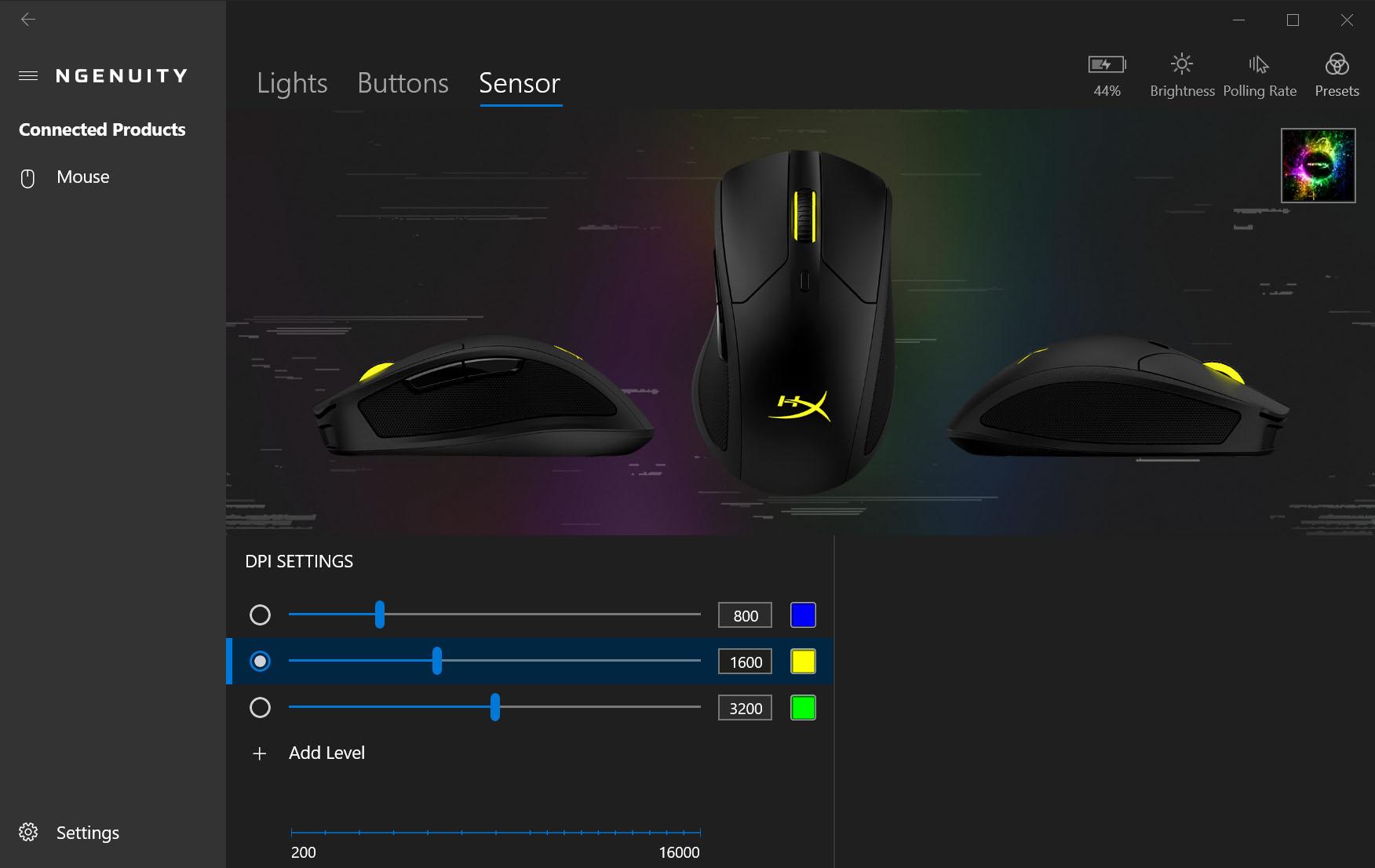Switch to the Lights tab
The image size is (1375, 868).
tap(292, 83)
